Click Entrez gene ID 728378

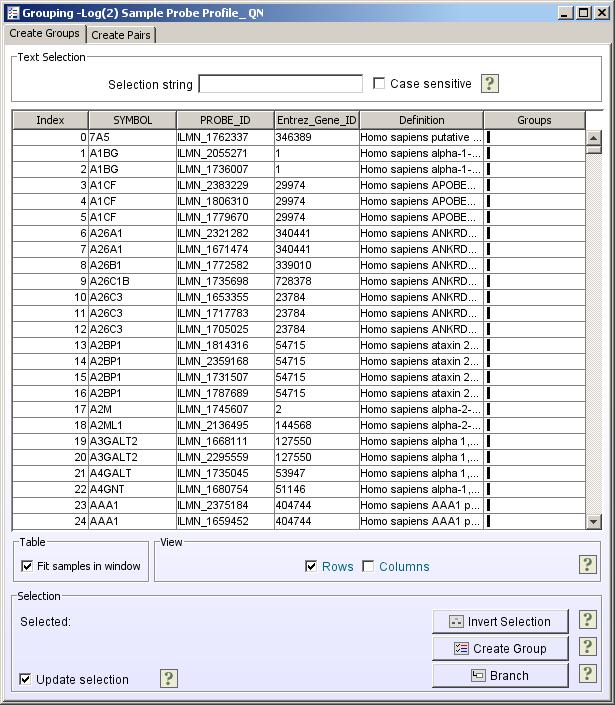(x=316, y=281)
